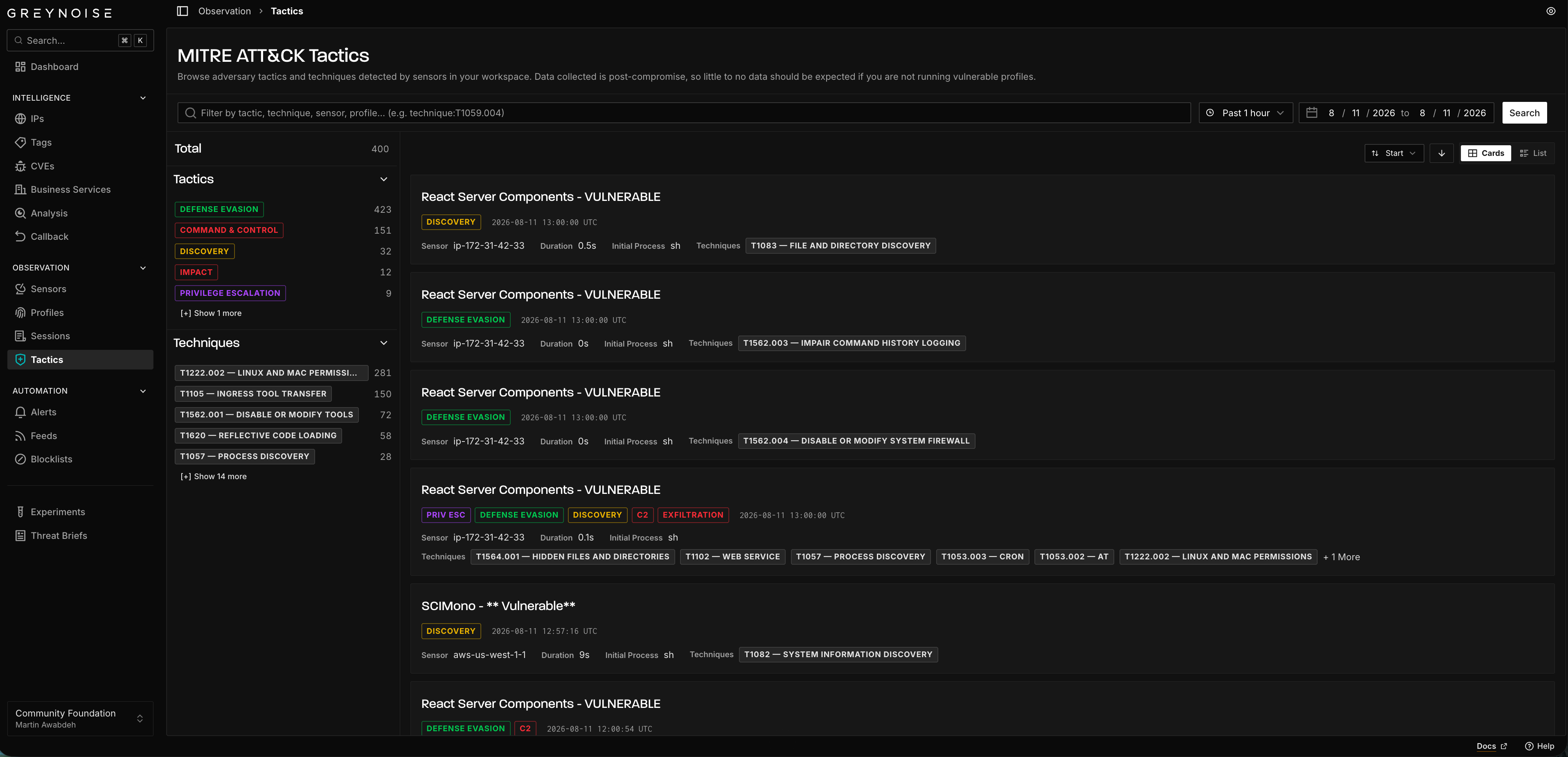
Task: Open the Start sort dropdown
Action: click(x=1394, y=153)
